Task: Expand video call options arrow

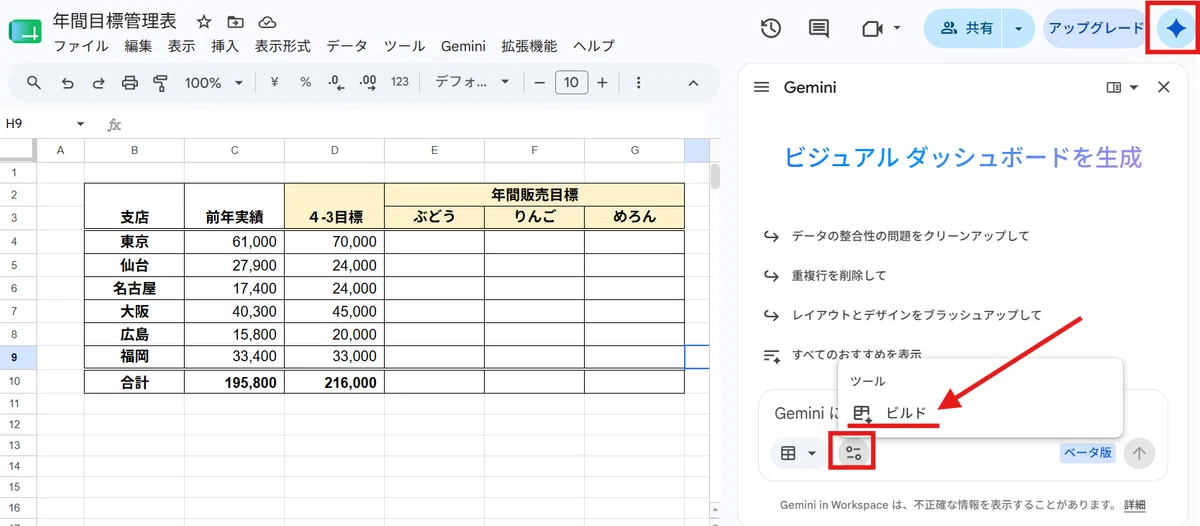Action: [x=897, y=28]
